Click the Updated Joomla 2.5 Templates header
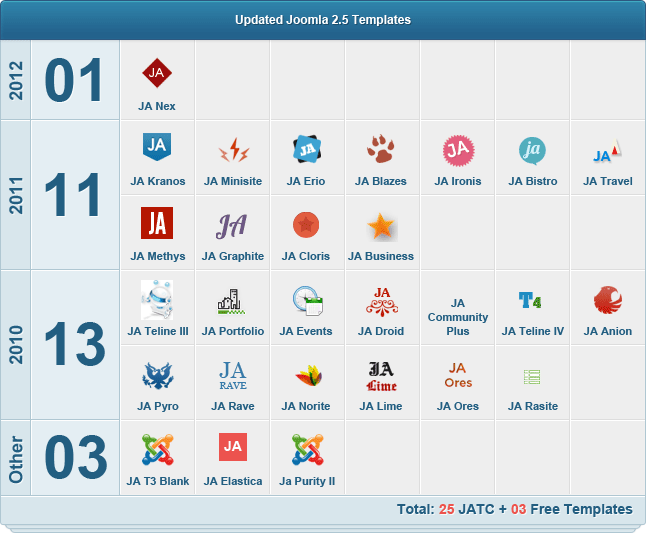The image size is (646, 533). coord(323,20)
